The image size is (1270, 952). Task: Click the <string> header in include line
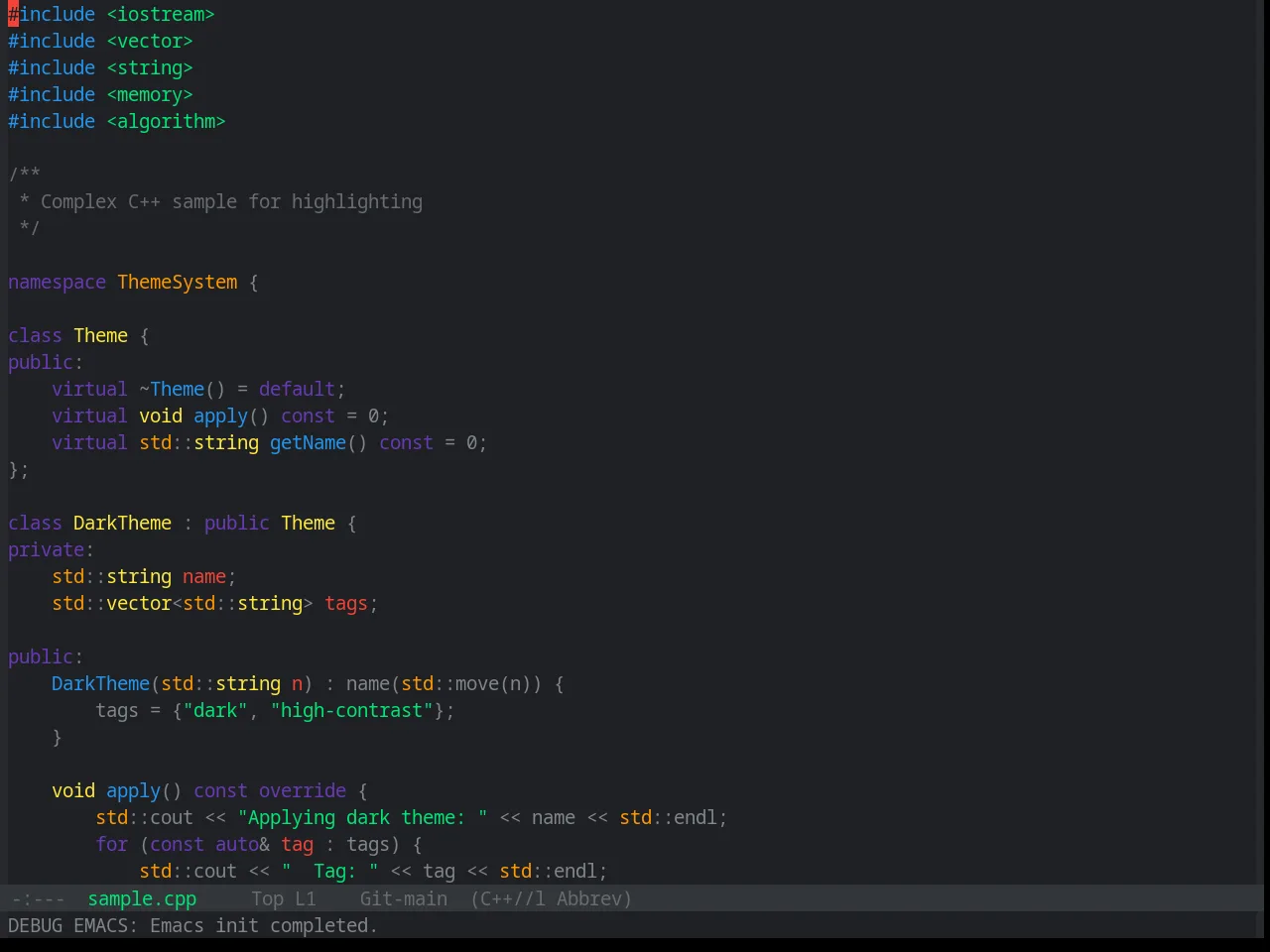(x=150, y=67)
